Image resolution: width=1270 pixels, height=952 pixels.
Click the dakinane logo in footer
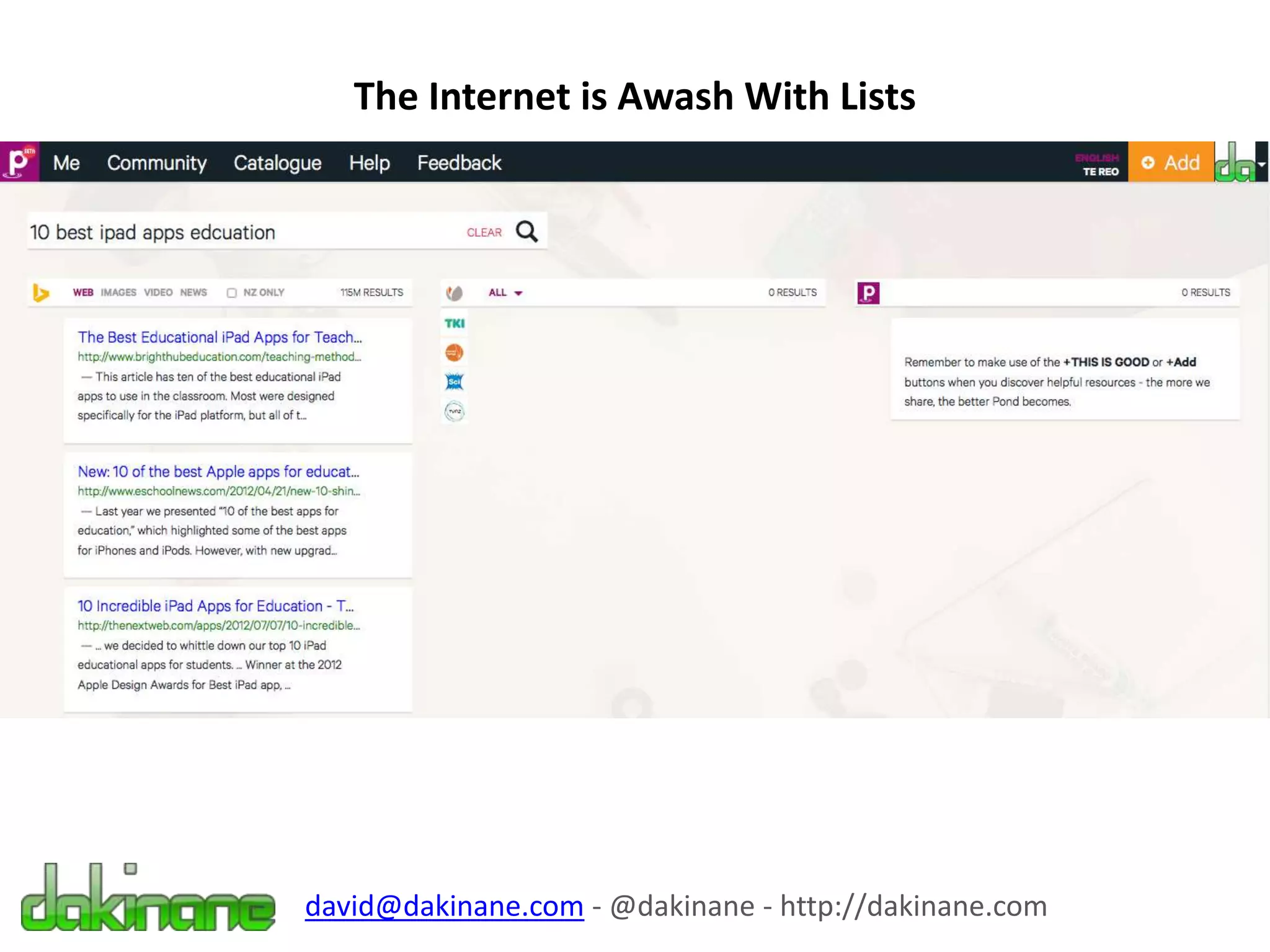click(x=148, y=897)
